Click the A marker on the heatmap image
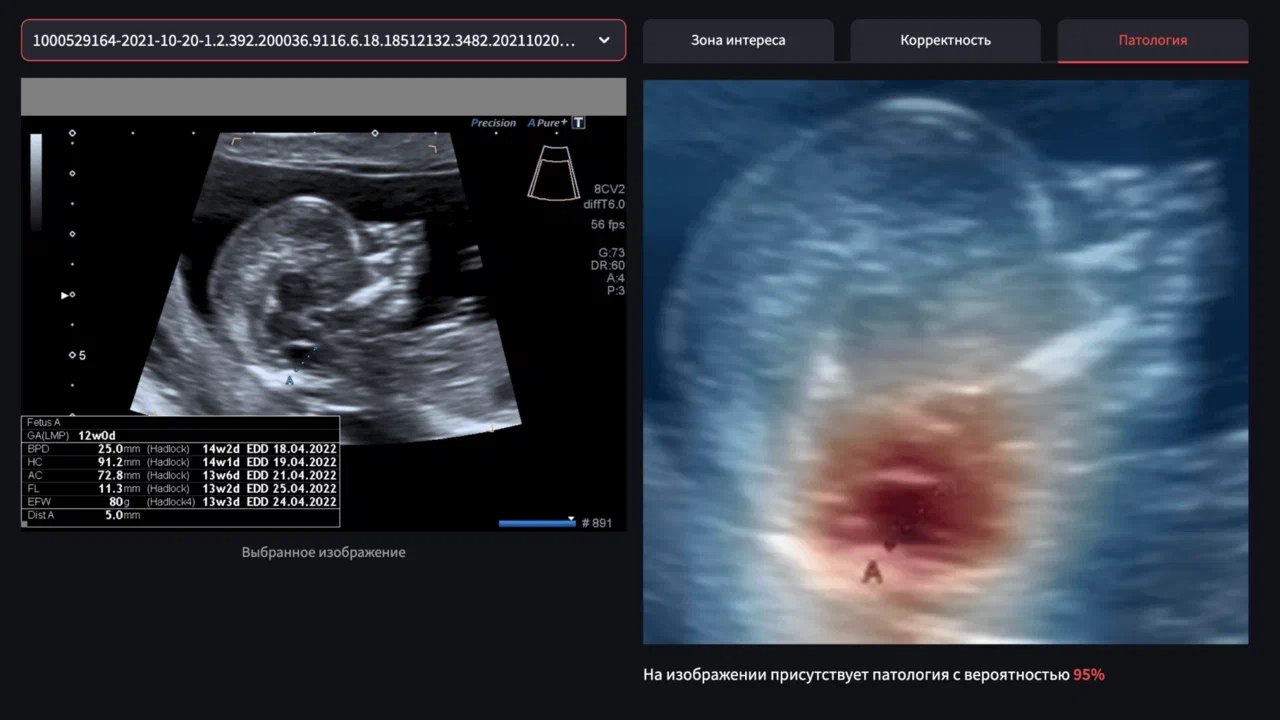Image resolution: width=1280 pixels, height=720 pixels. click(872, 573)
